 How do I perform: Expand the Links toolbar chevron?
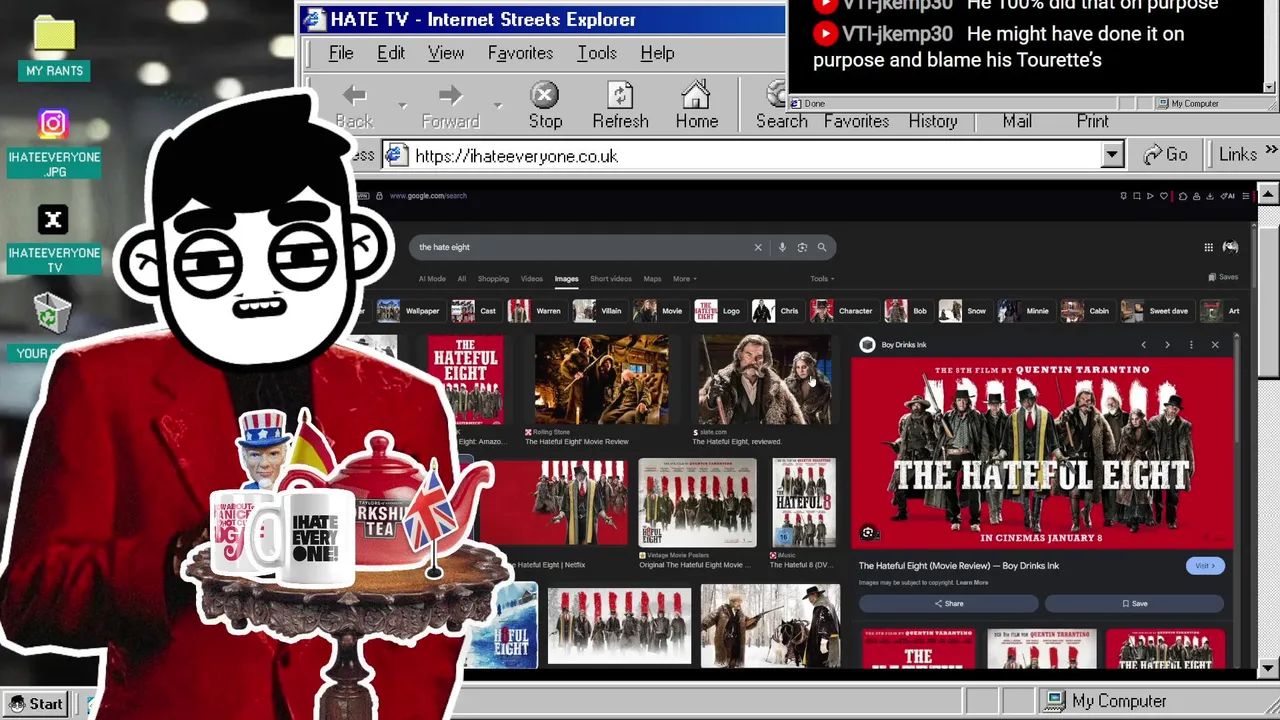point(1271,150)
